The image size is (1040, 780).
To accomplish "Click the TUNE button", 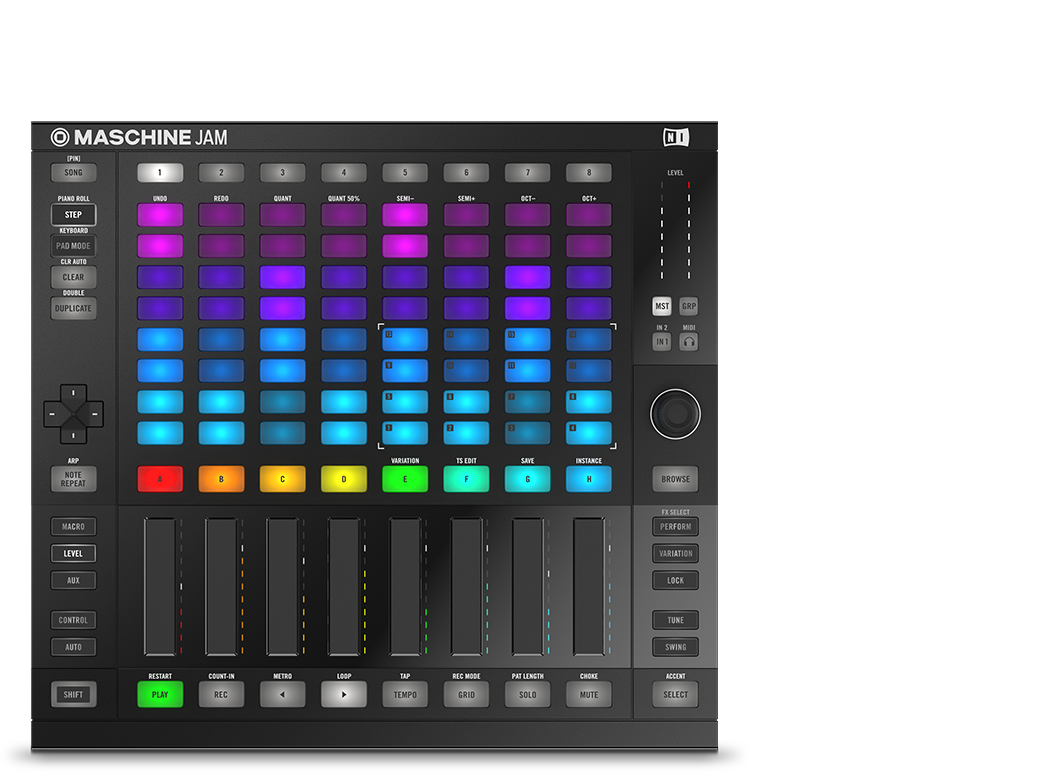I will tap(675, 620).
